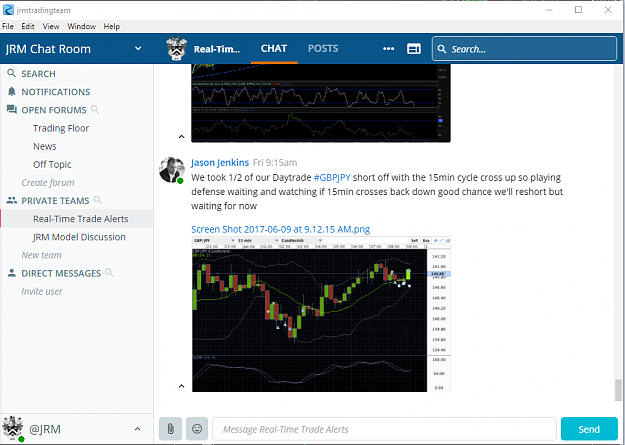Click the Real-Time team crest logo
This screenshot has width=625, height=445.
point(177,49)
